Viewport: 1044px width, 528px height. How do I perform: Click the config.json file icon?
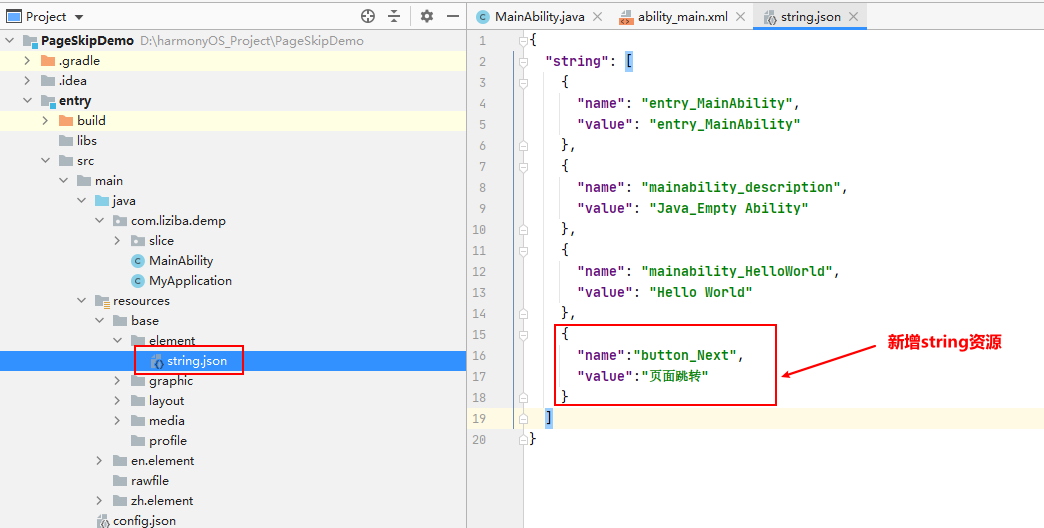coord(103,521)
